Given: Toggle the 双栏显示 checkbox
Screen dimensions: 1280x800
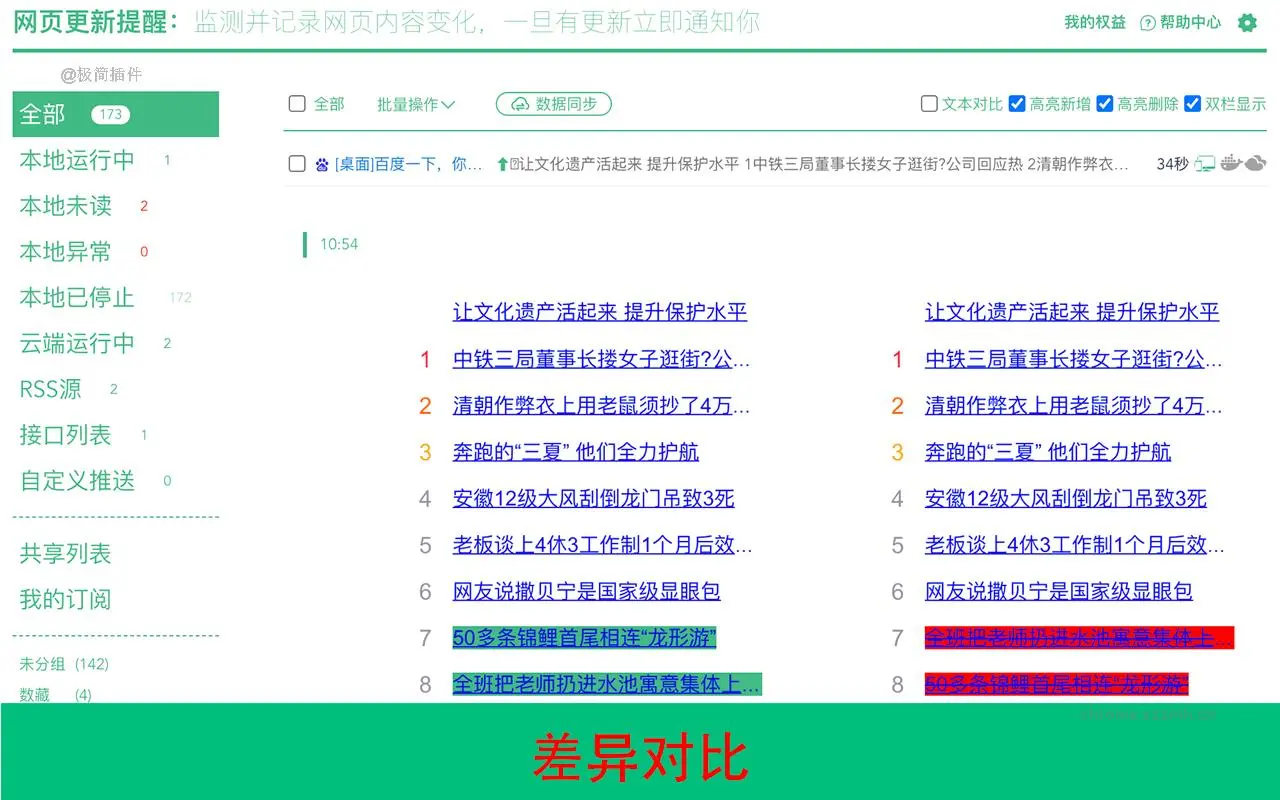Looking at the screenshot, I should 1193,103.
